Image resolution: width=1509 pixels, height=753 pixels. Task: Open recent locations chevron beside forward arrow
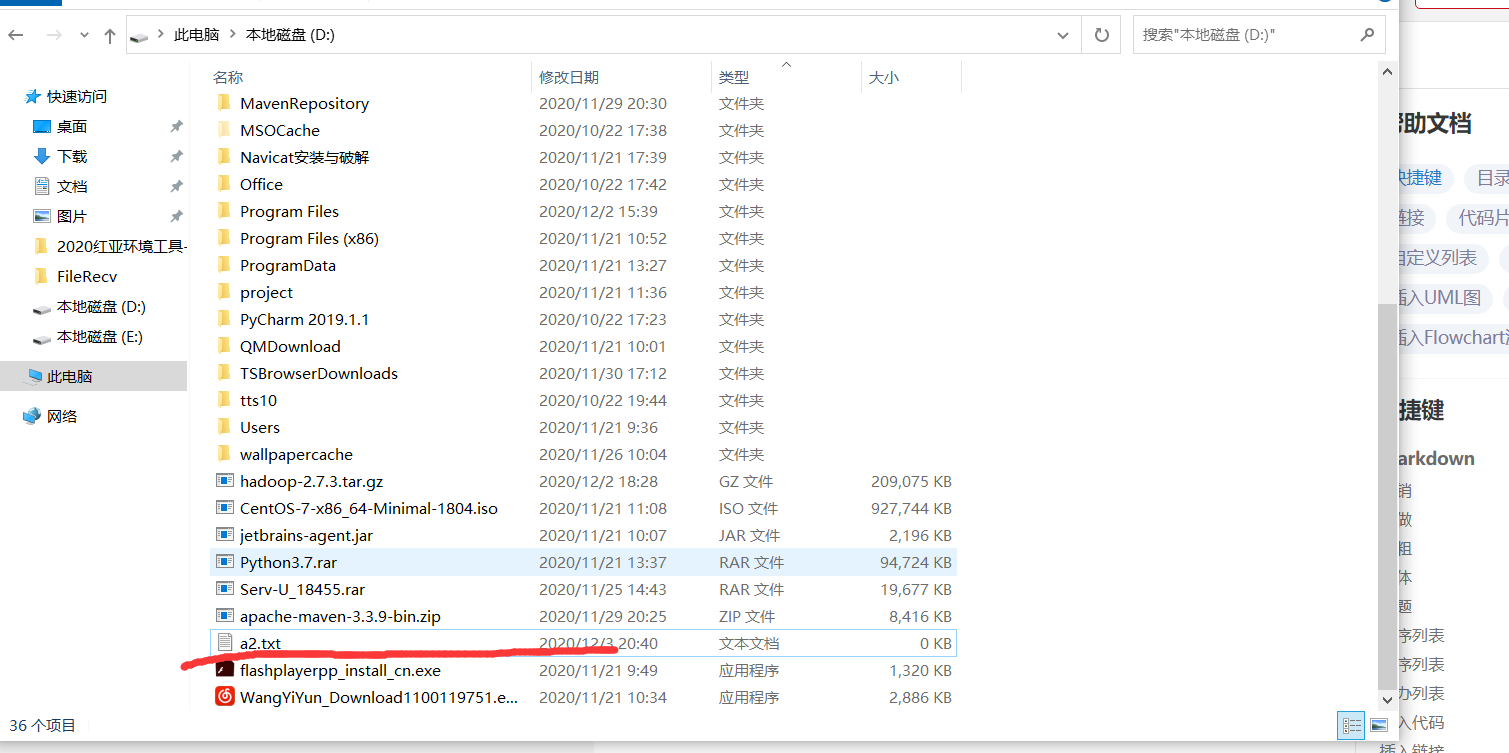(83, 35)
